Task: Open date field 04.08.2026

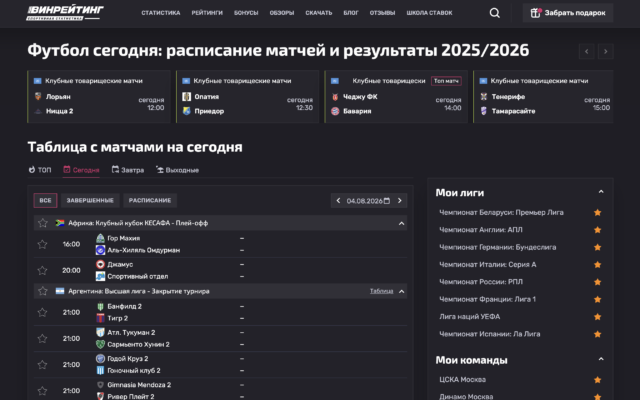Action: 368,200
